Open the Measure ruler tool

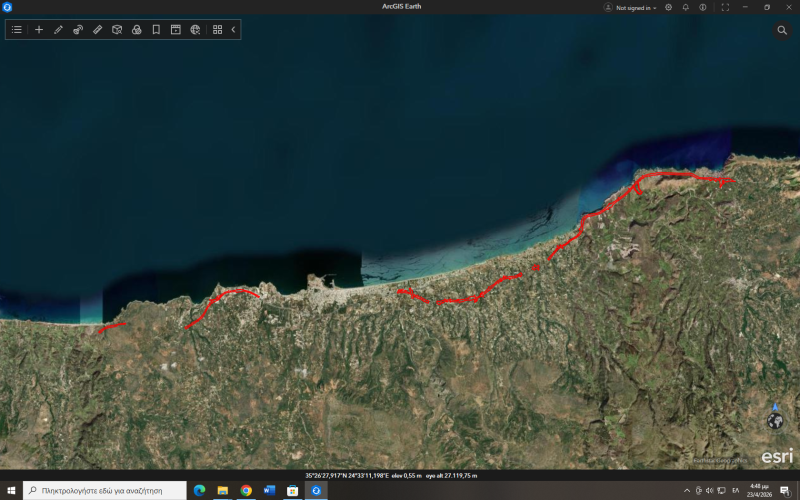(x=97, y=30)
